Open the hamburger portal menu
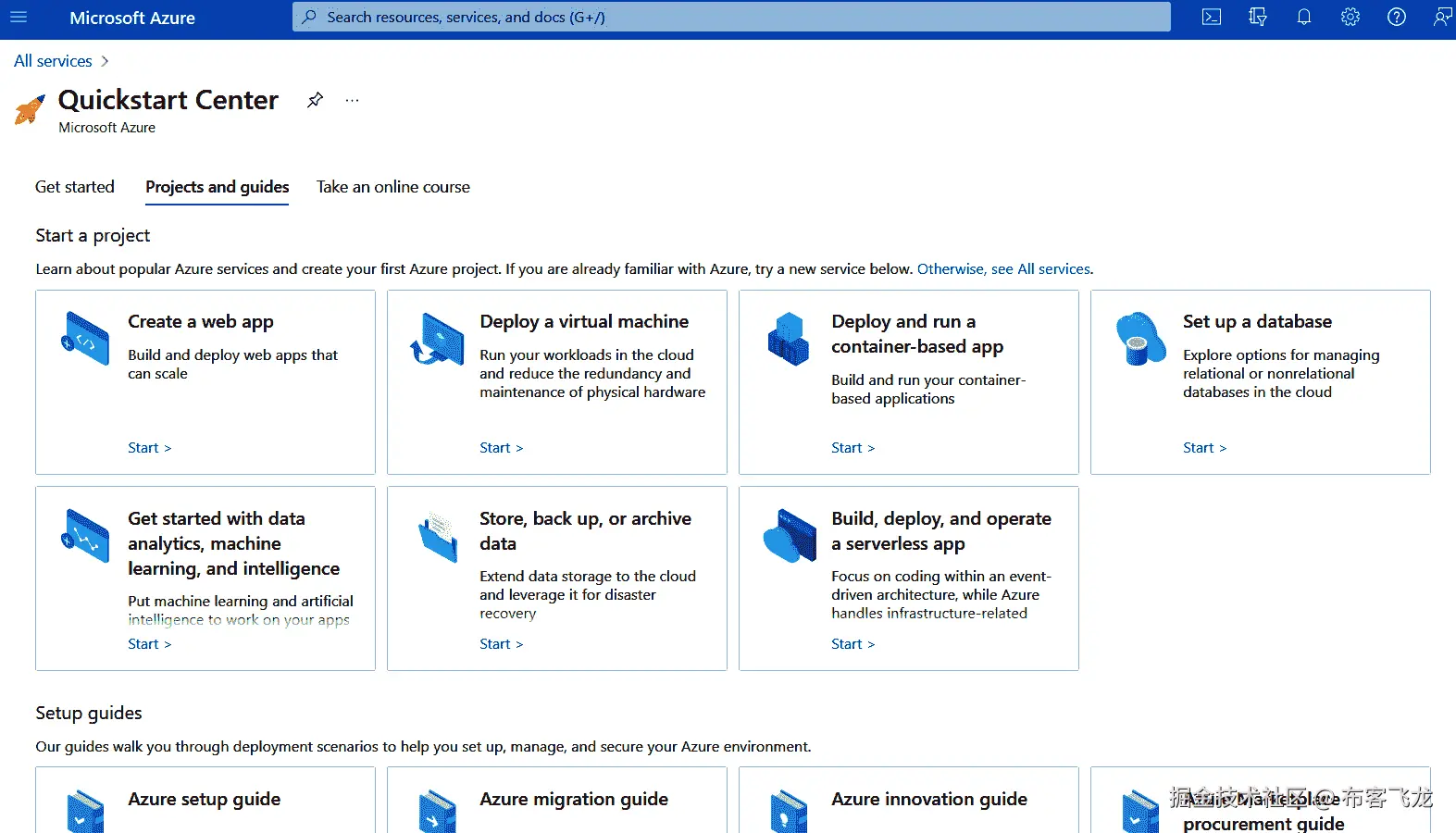The height and width of the screenshot is (833, 1456). [19, 18]
